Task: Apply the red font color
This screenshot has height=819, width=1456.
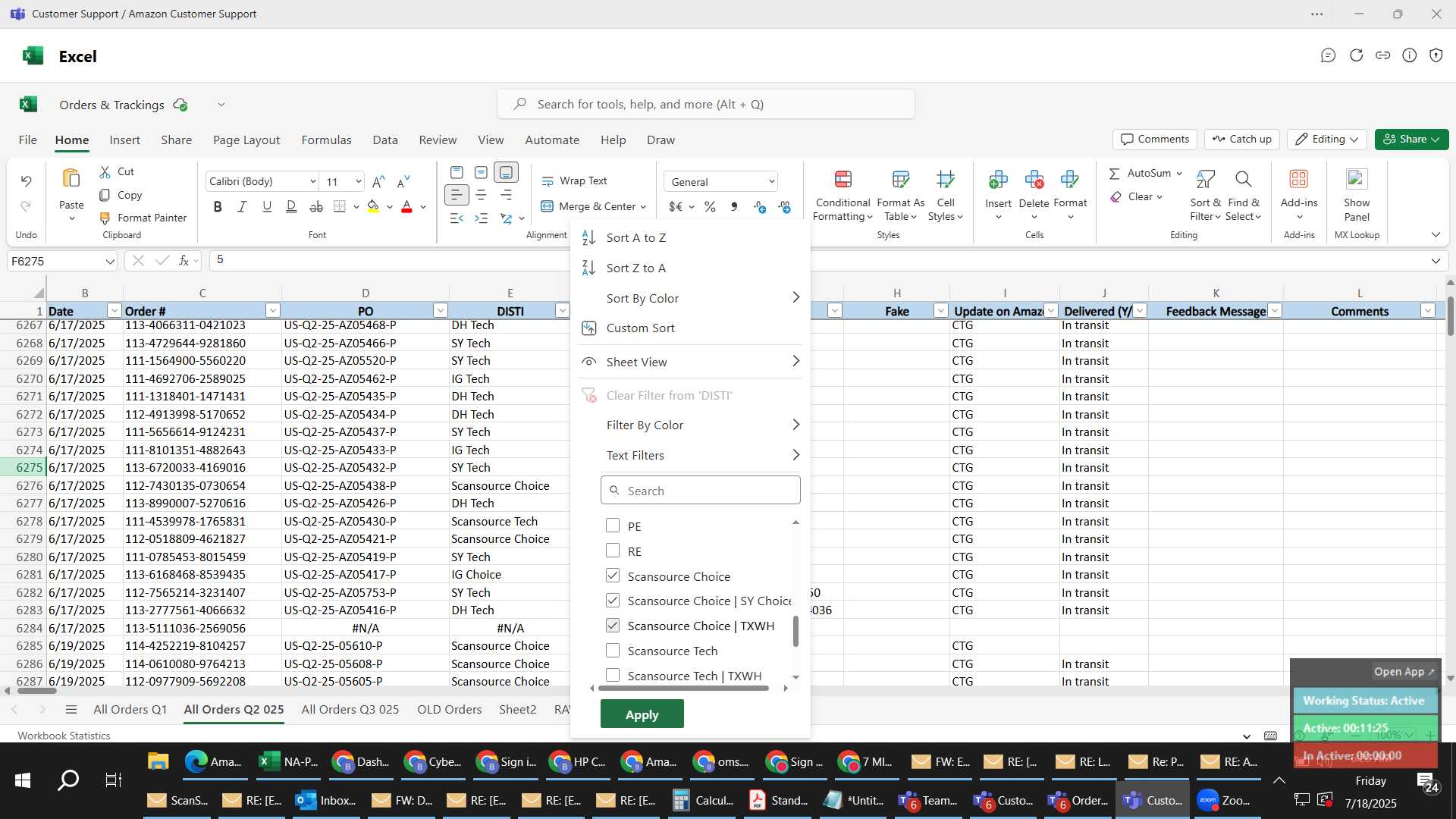Action: [x=406, y=207]
